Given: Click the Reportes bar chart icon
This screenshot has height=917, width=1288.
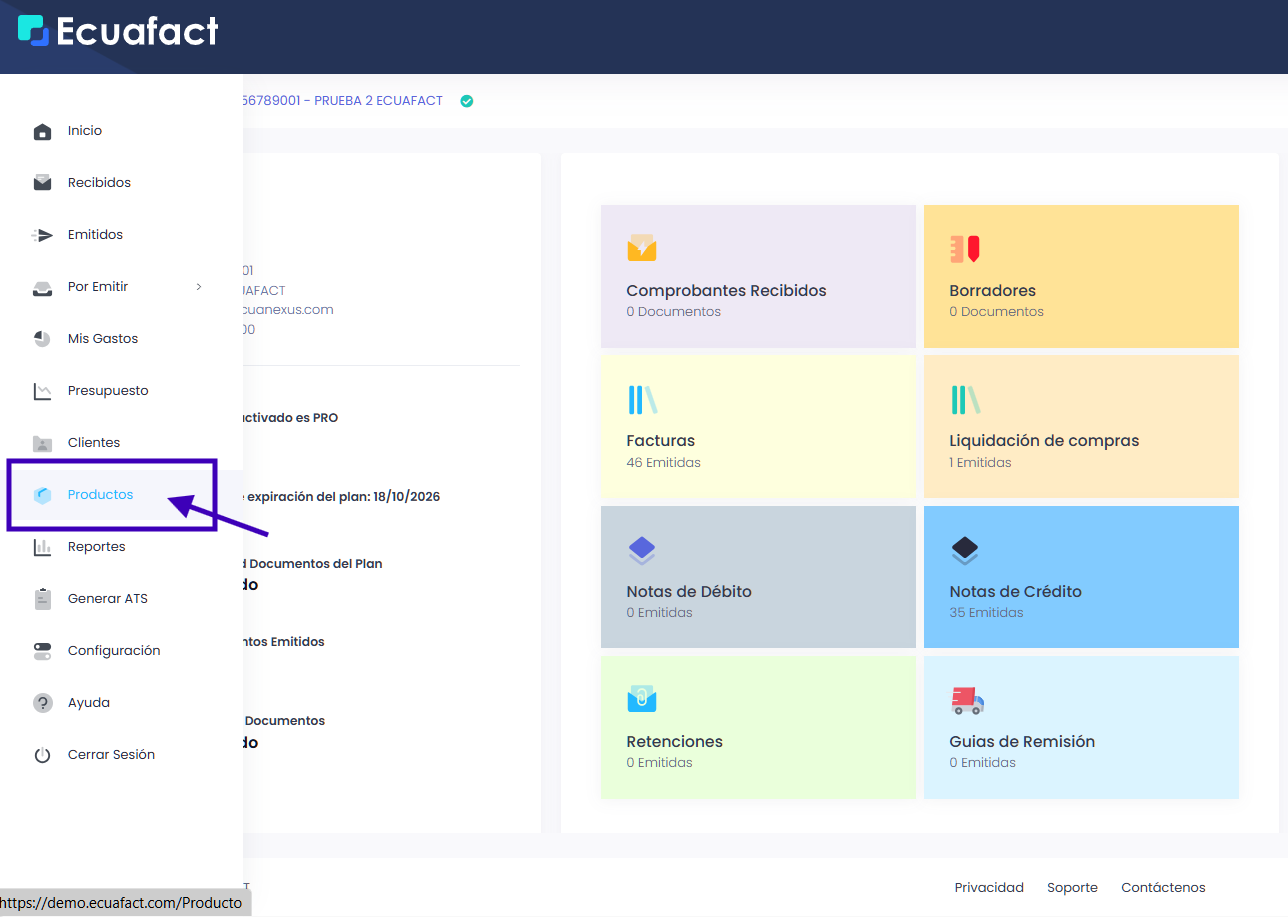Looking at the screenshot, I should pyautogui.click(x=42, y=547).
